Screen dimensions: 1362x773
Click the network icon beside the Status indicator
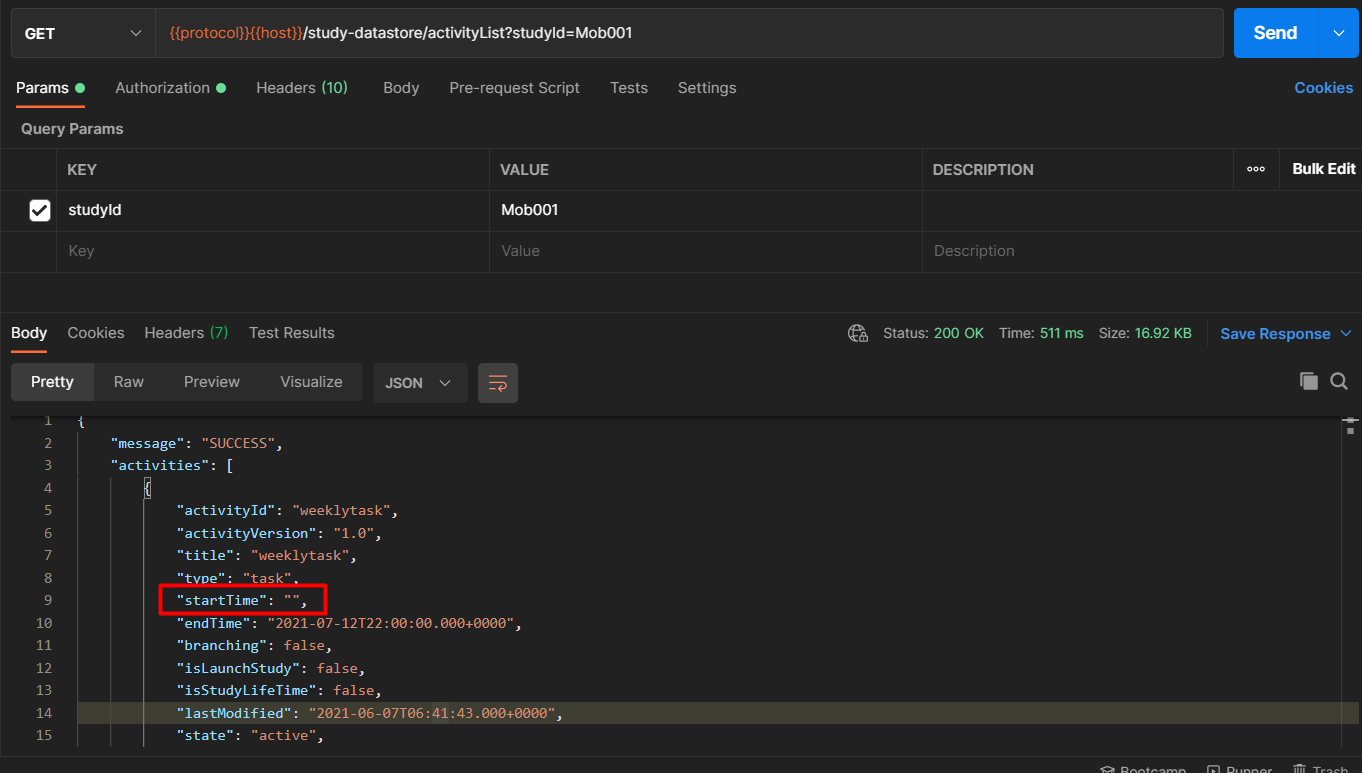858,333
